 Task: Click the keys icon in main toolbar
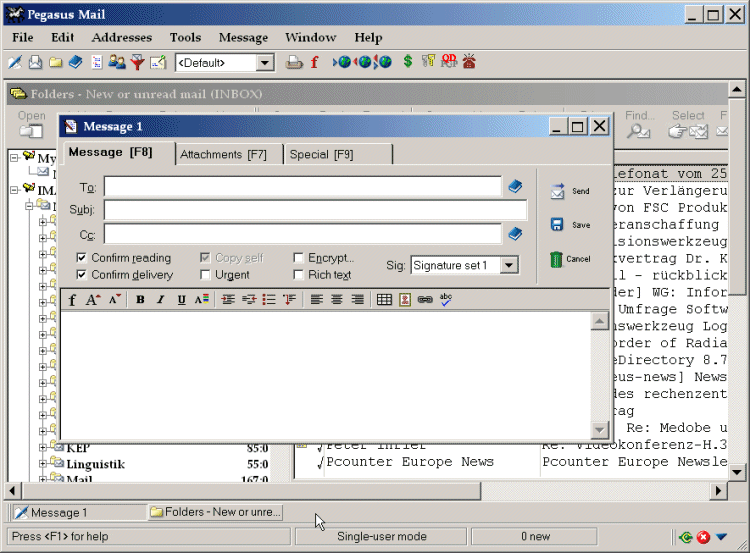(x=428, y=61)
